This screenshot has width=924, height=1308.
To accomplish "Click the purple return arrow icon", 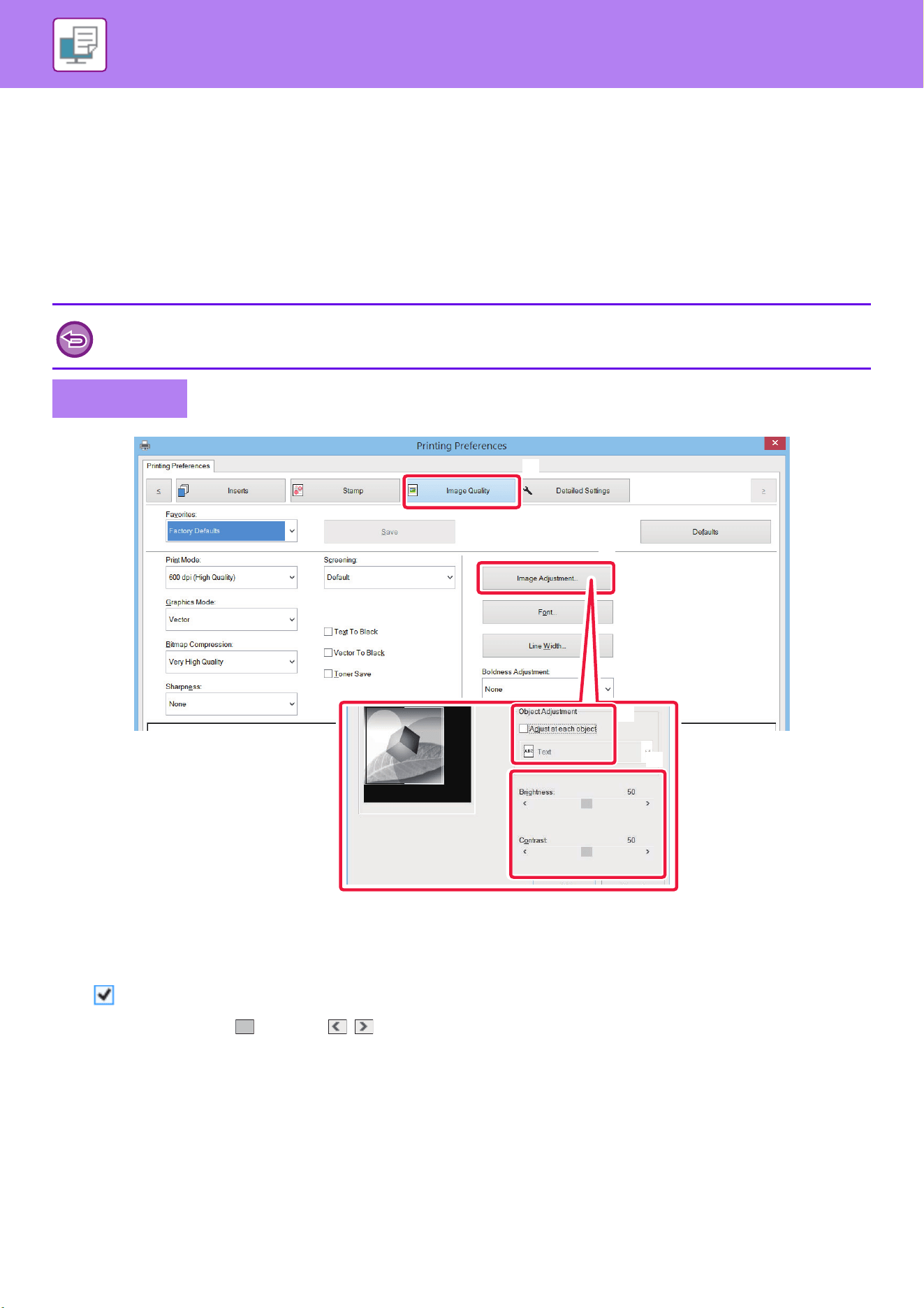I will click(x=75, y=340).
